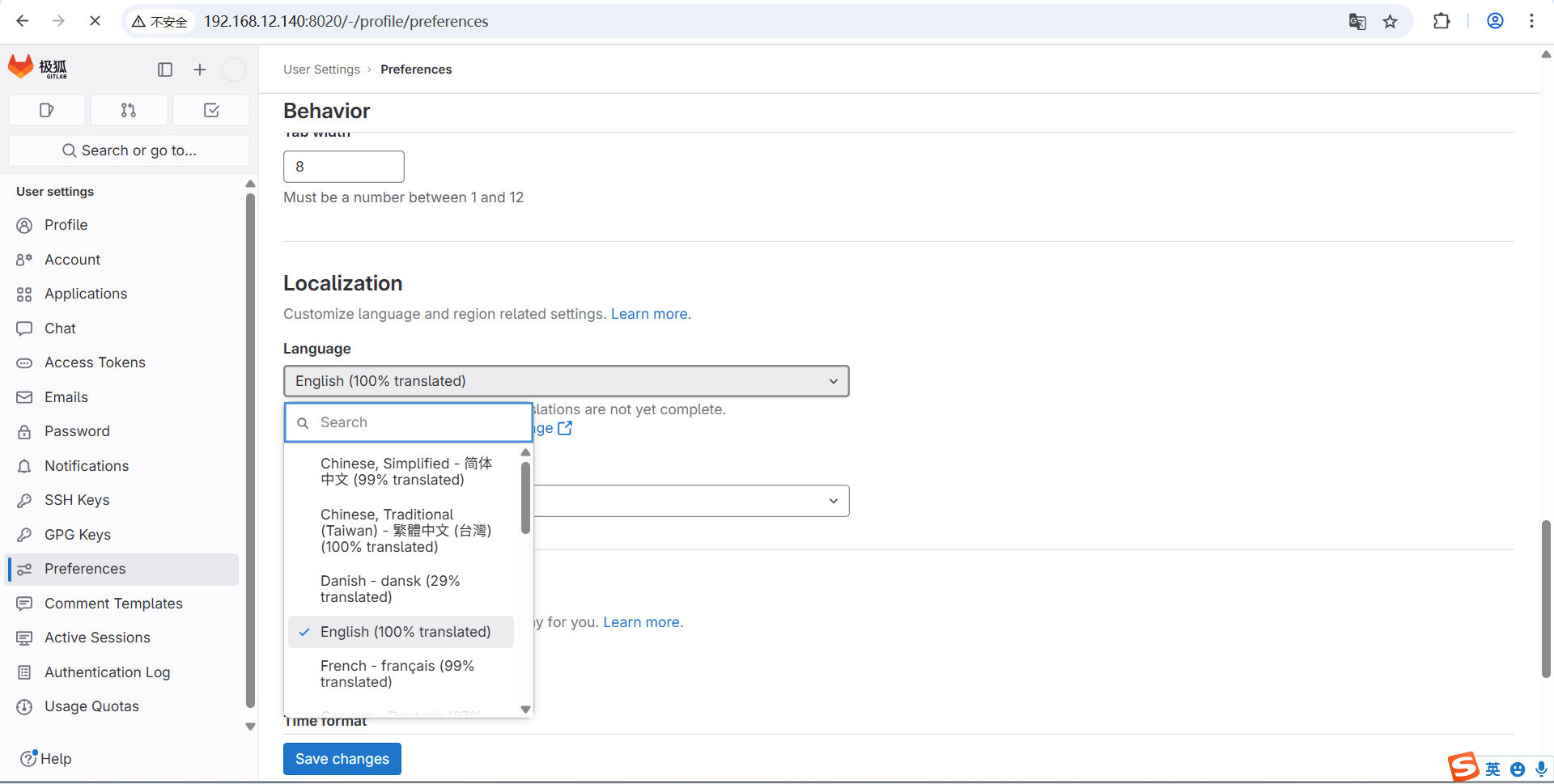The height and width of the screenshot is (784, 1554).
Task: Select Danish language option
Action: (390, 589)
